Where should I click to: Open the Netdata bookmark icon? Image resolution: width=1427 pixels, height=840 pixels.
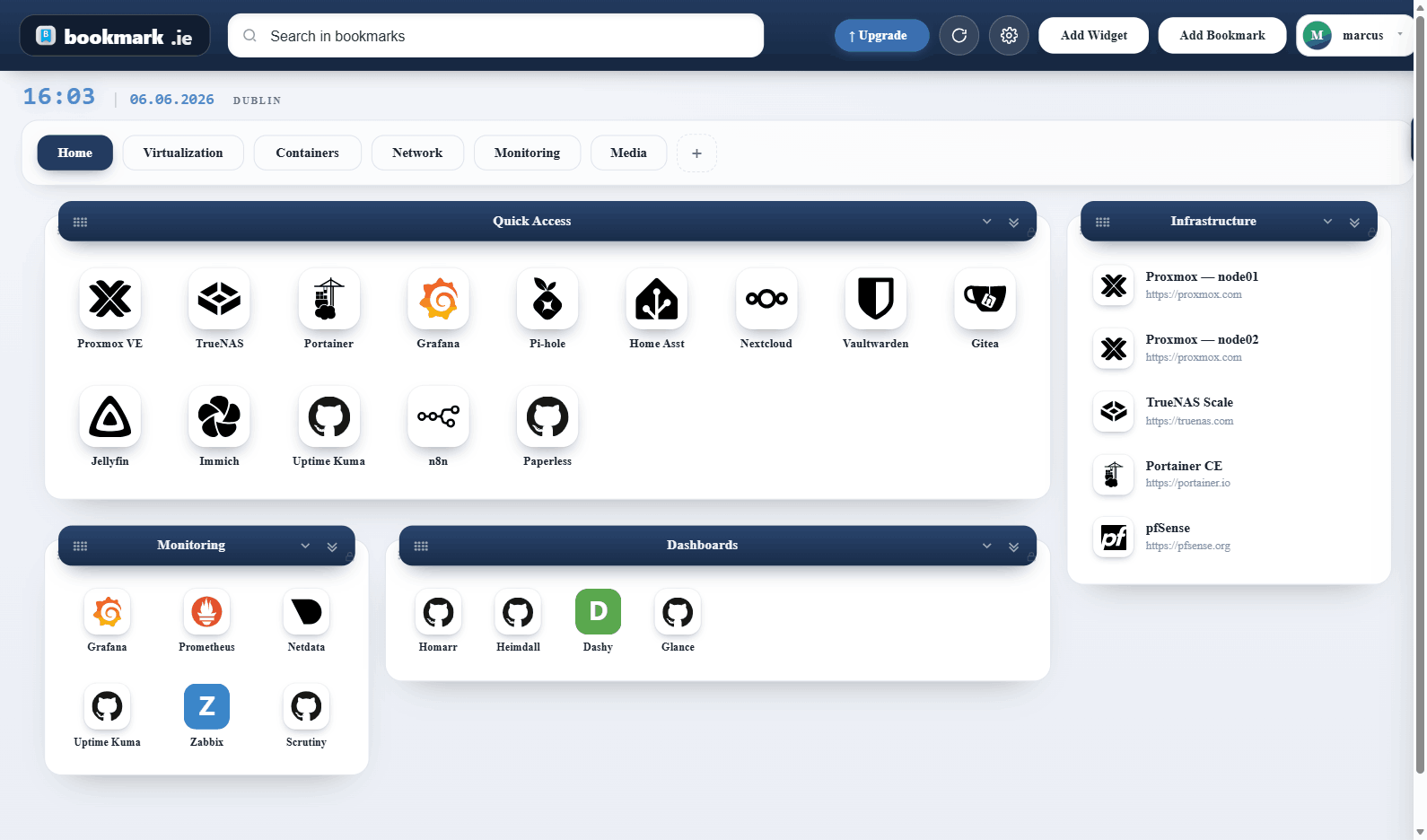tap(306, 612)
